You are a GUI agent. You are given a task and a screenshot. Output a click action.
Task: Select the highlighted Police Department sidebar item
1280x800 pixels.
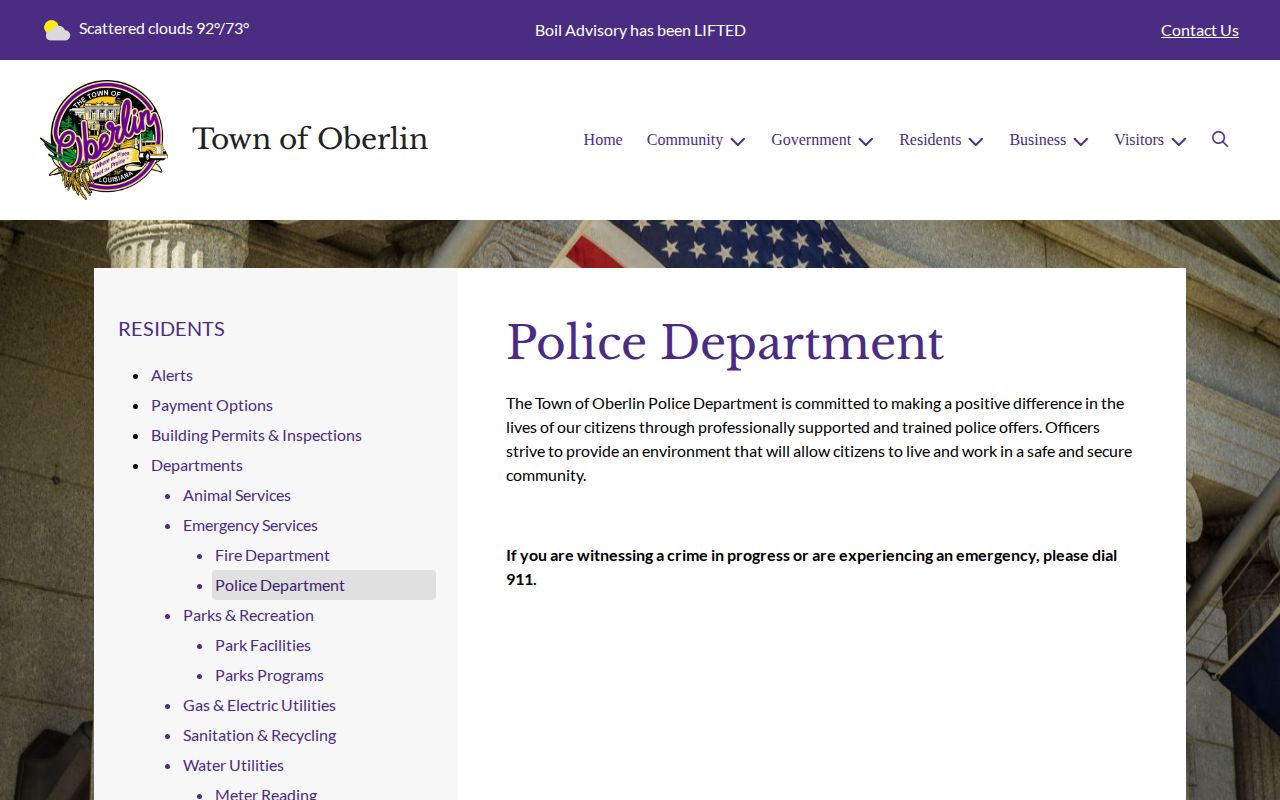(x=324, y=585)
